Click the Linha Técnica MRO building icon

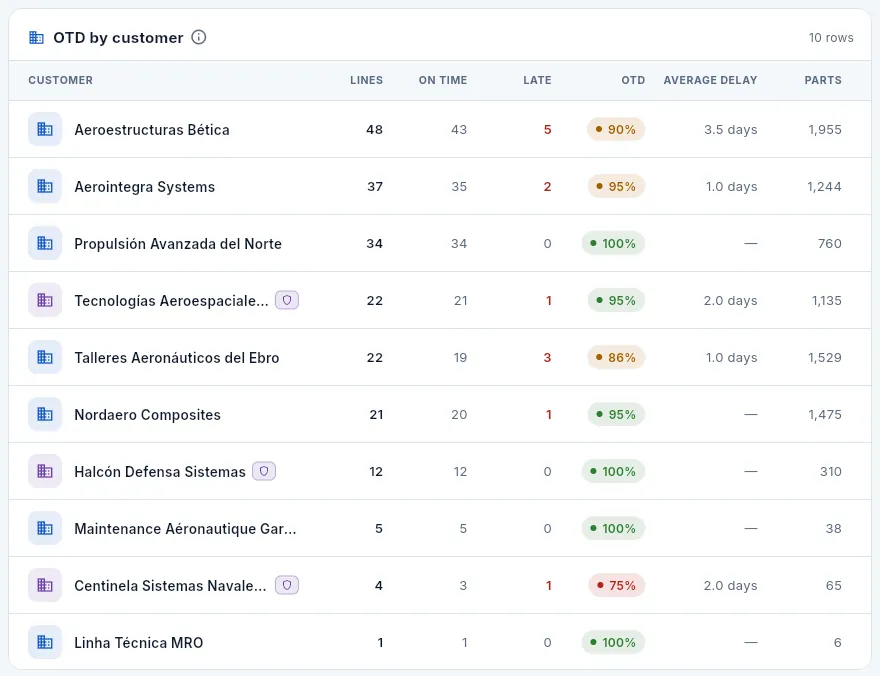tap(45, 642)
